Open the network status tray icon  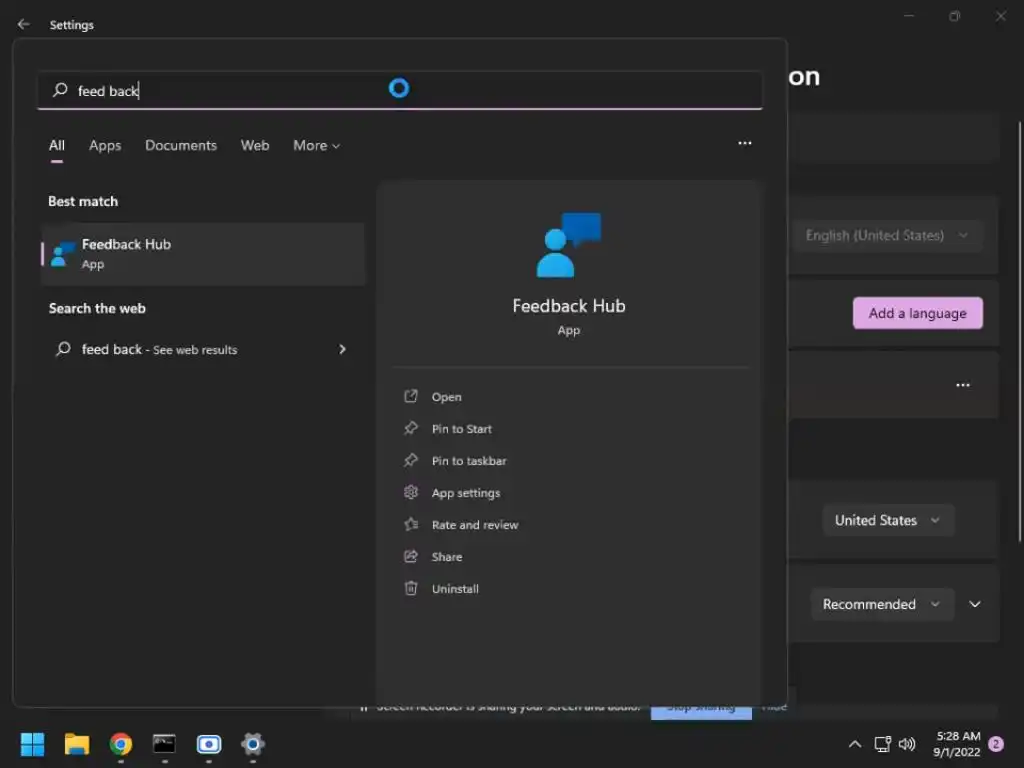coord(882,744)
